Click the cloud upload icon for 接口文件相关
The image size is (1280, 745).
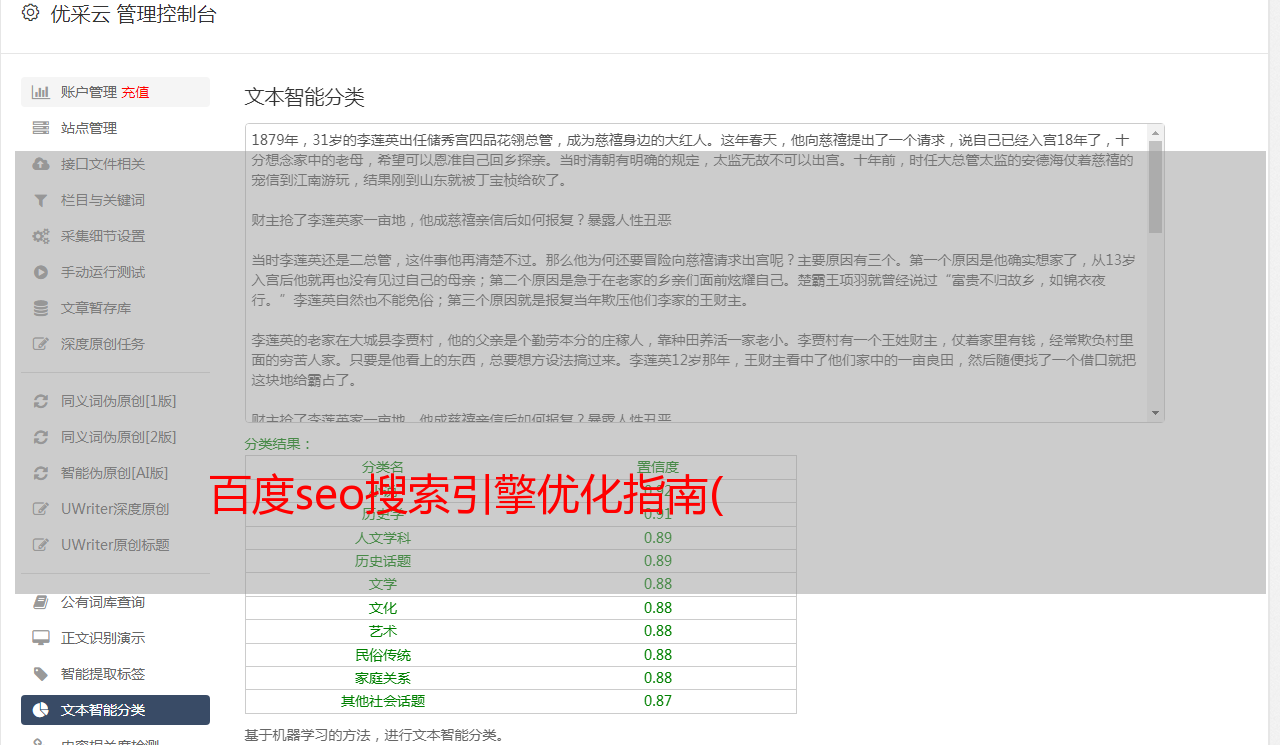41,164
